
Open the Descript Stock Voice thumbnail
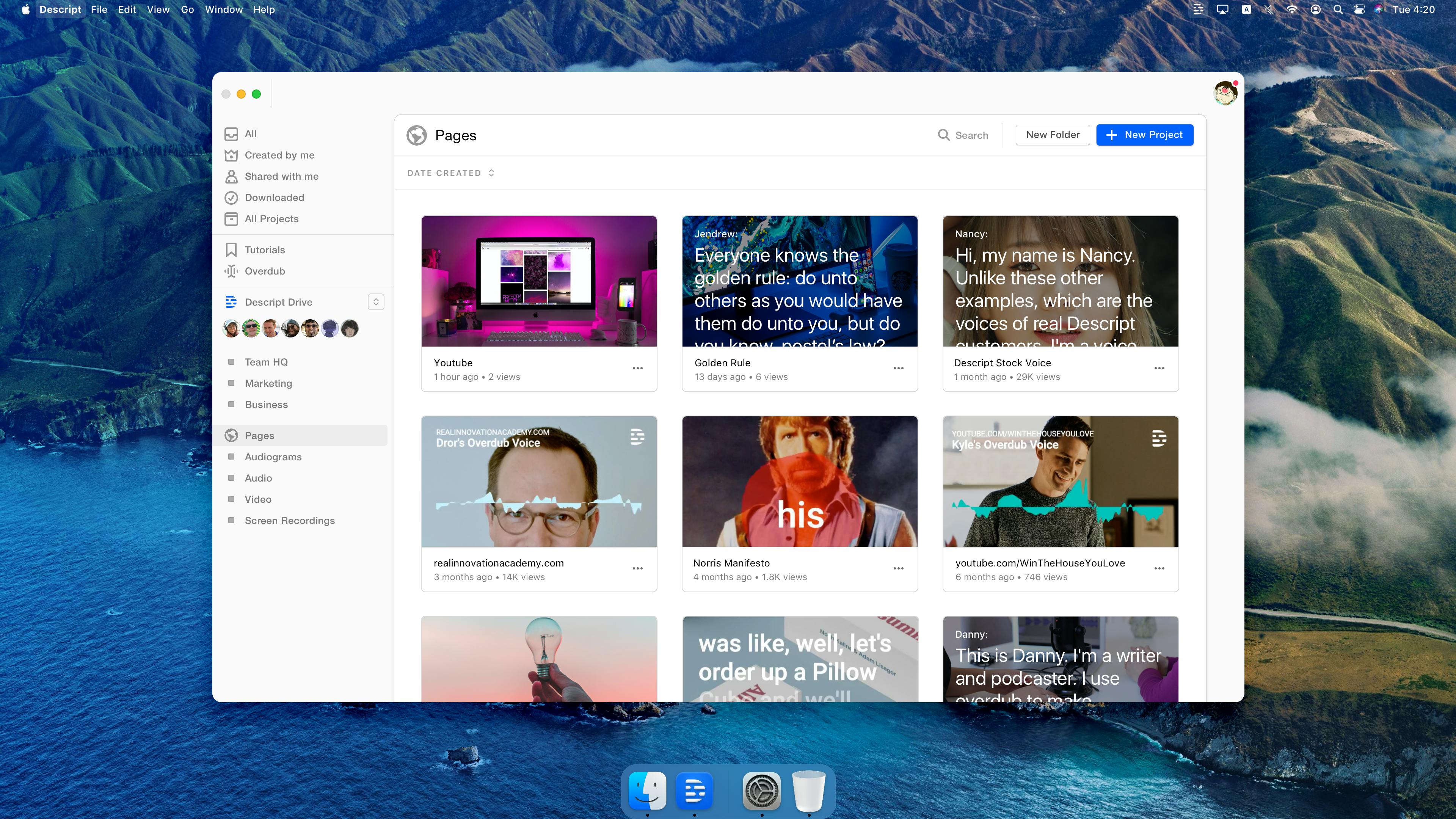(x=1061, y=281)
